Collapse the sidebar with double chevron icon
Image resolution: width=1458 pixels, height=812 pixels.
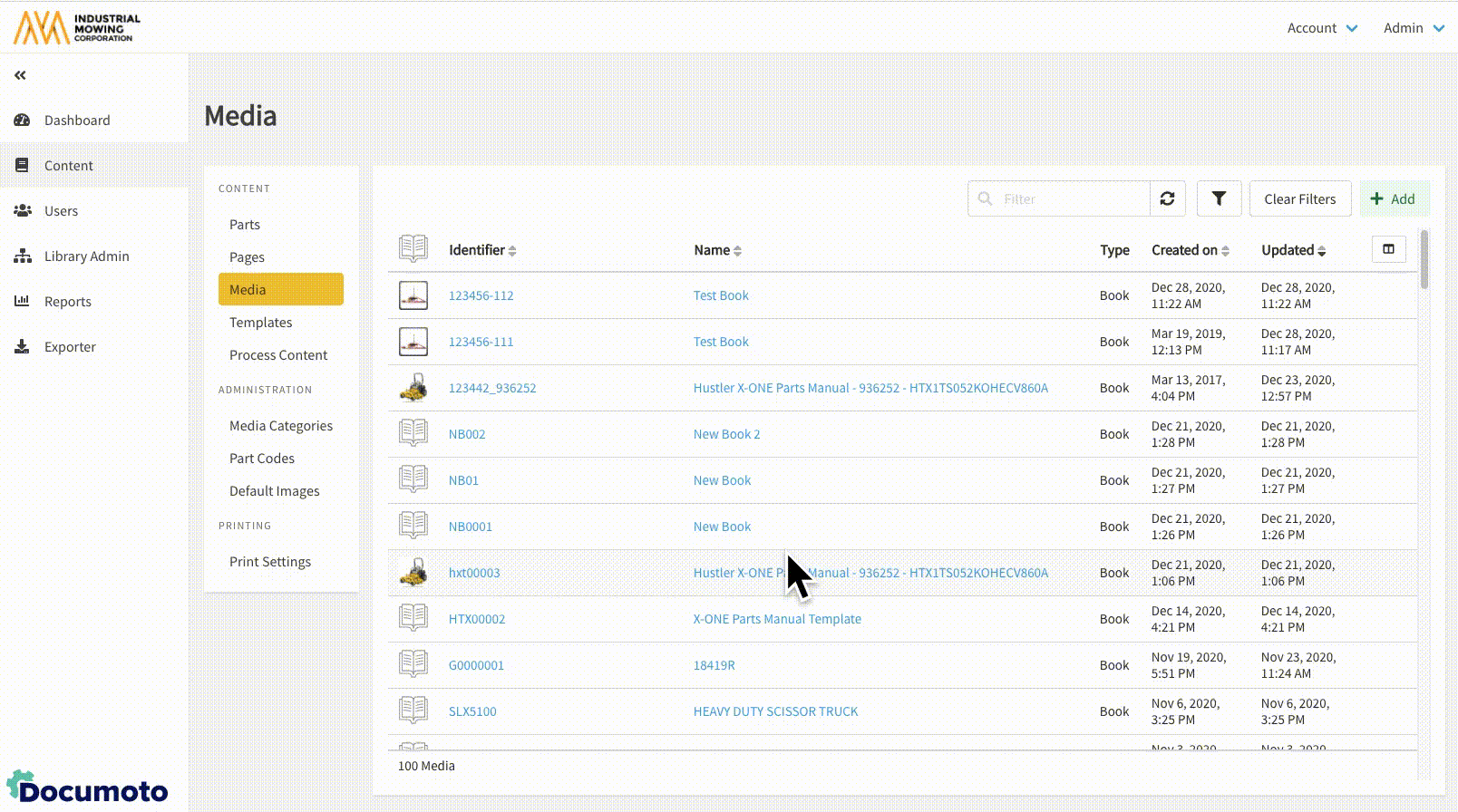[20, 75]
